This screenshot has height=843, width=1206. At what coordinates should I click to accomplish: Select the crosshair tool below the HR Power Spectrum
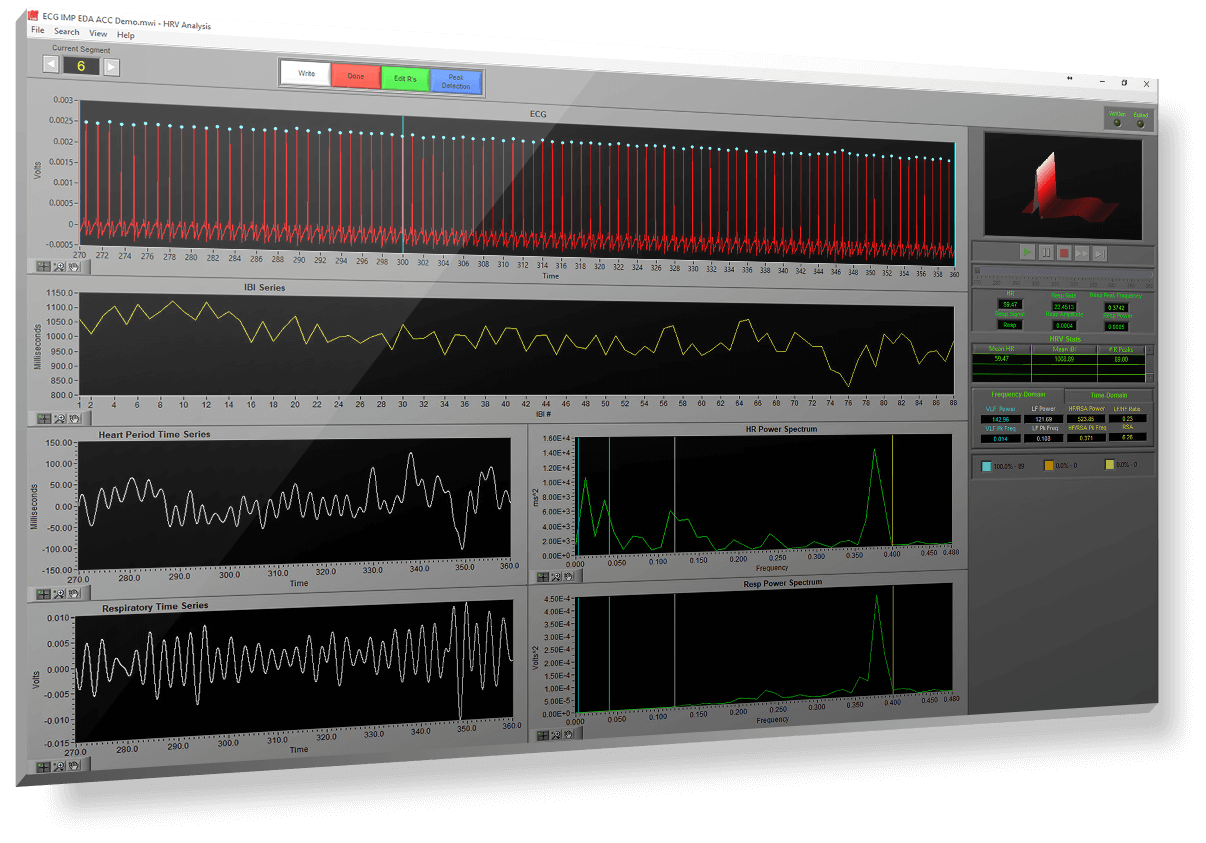543,577
